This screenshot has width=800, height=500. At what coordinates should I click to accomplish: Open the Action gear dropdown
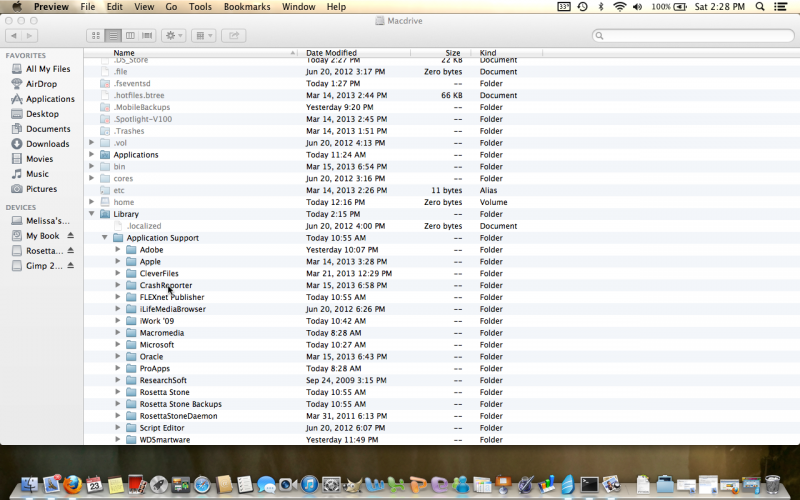tap(173, 35)
